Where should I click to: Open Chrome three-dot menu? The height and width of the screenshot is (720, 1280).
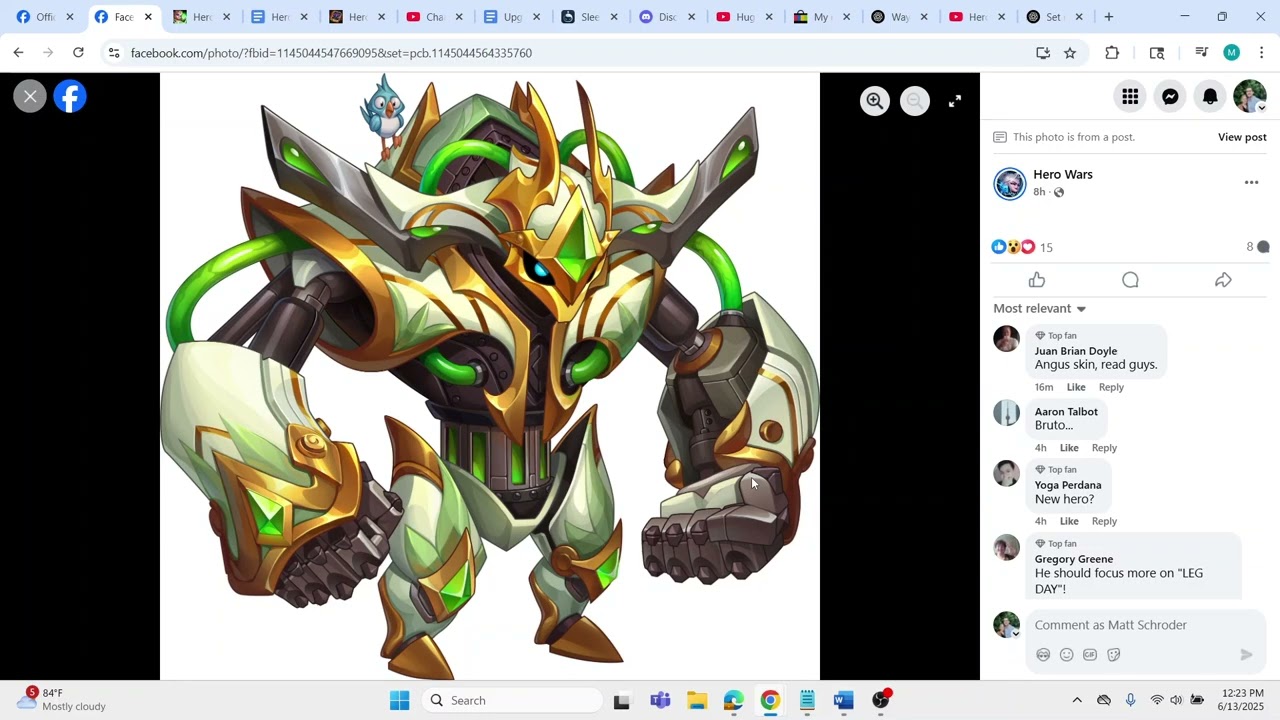[x=1261, y=53]
